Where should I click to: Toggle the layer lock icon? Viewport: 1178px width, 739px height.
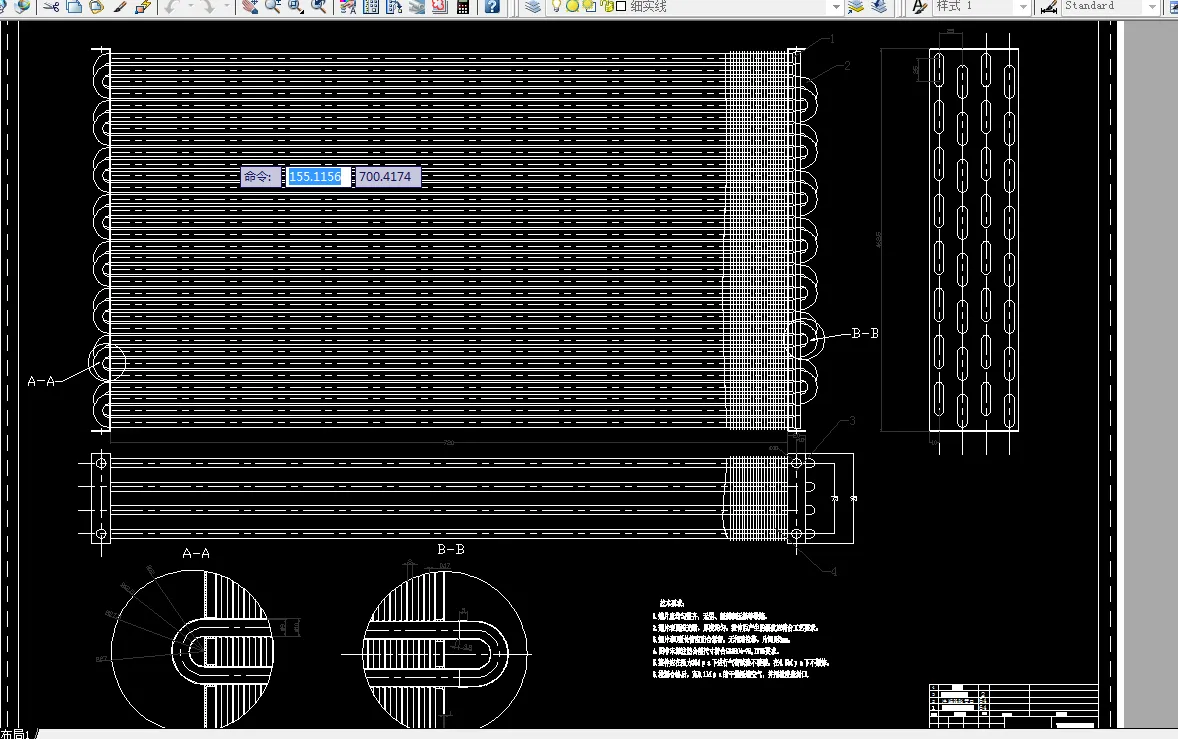607,6
